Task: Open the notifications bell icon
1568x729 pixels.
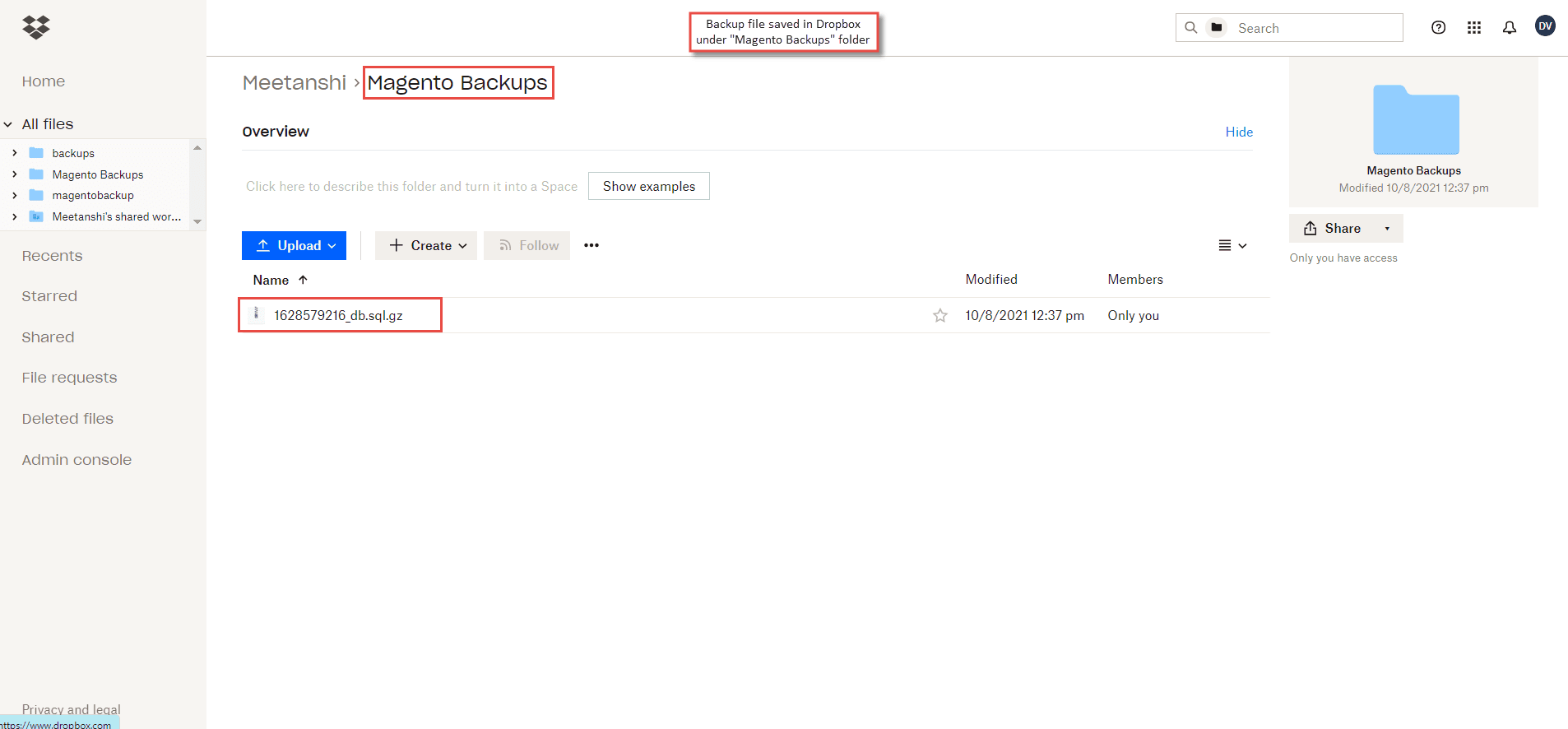Action: coord(1509,27)
